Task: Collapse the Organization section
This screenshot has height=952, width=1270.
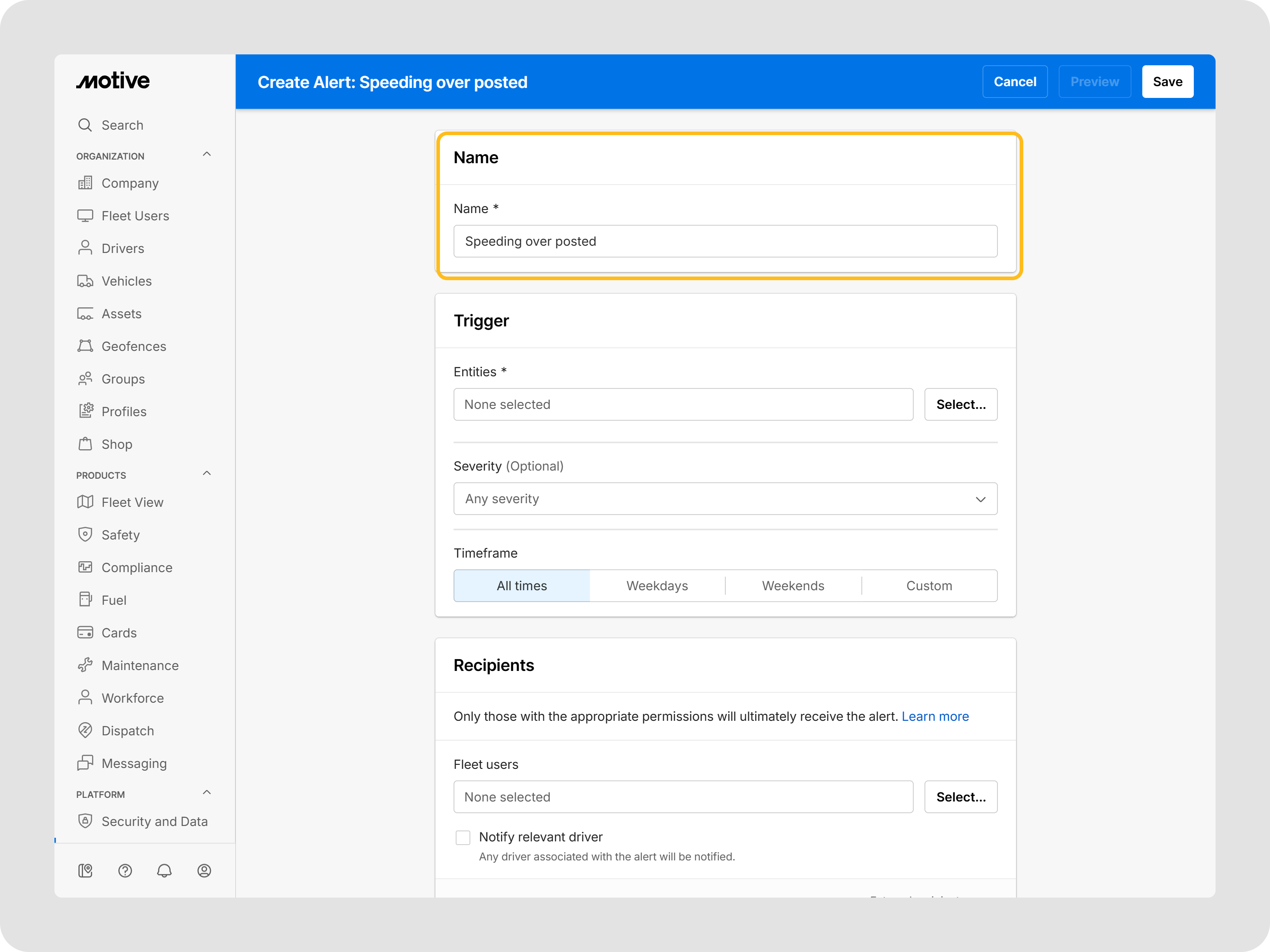Action: (x=207, y=155)
